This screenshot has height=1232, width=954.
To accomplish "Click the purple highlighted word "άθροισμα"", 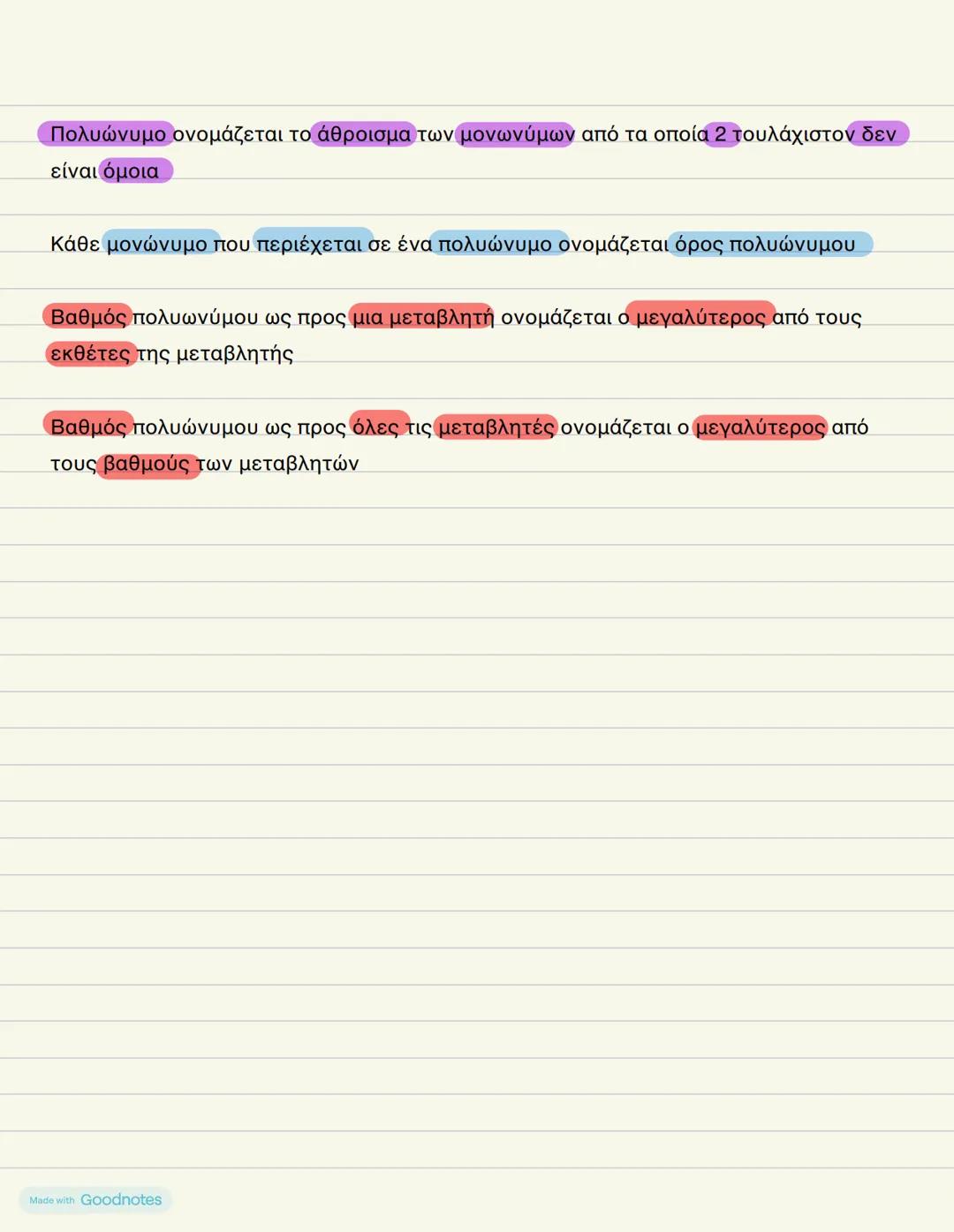I will [363, 134].
